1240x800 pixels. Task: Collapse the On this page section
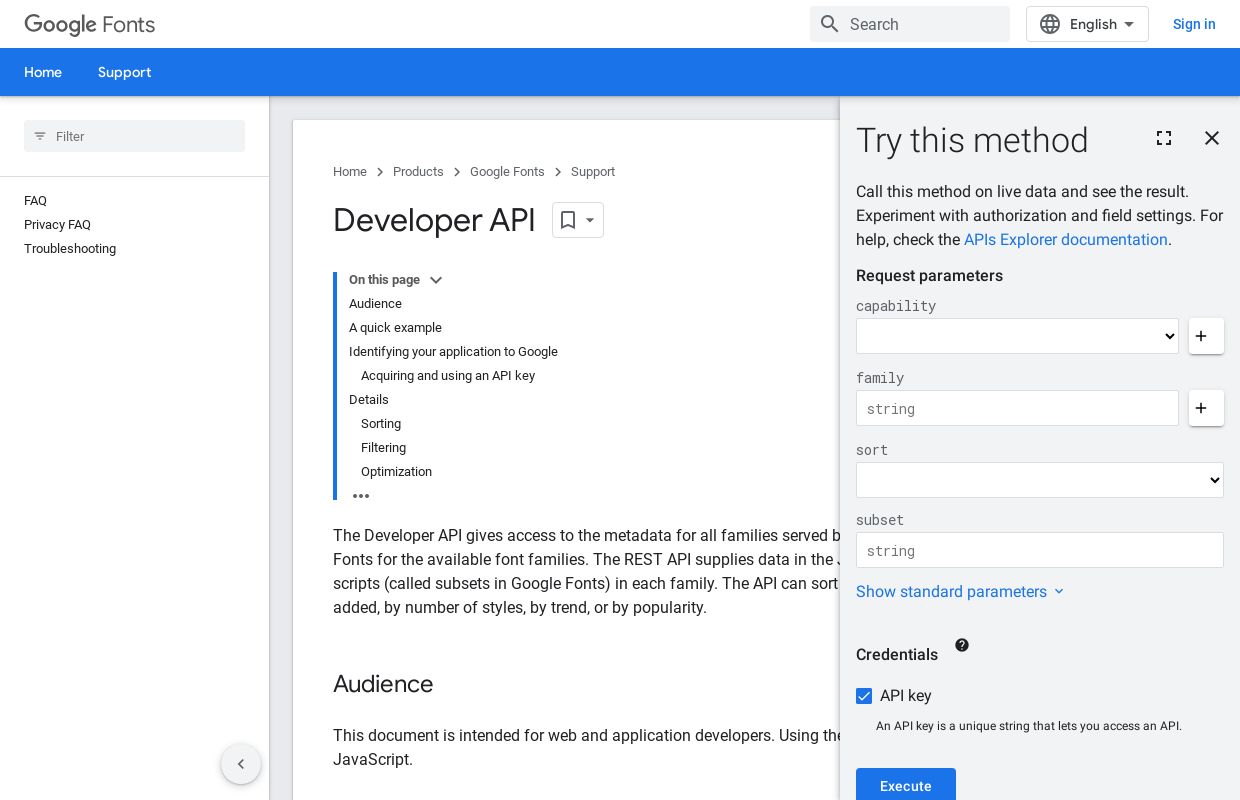tap(436, 280)
